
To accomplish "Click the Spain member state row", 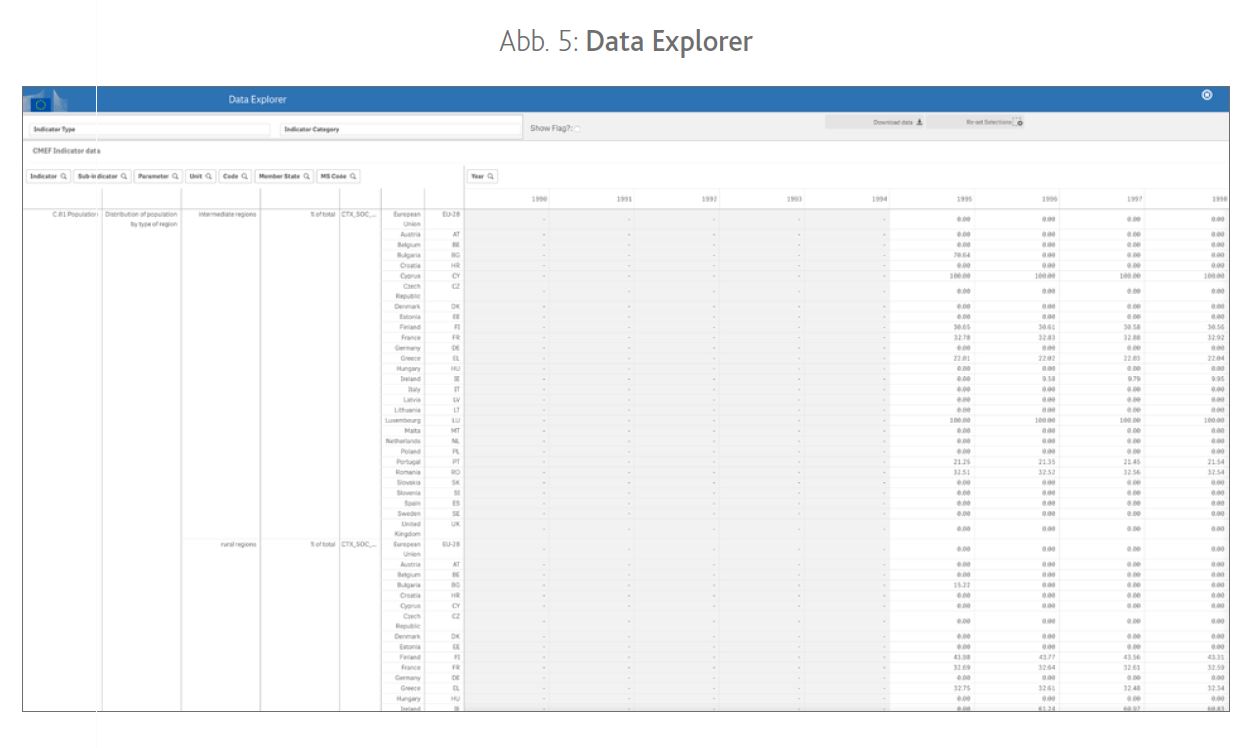I will click(412, 503).
